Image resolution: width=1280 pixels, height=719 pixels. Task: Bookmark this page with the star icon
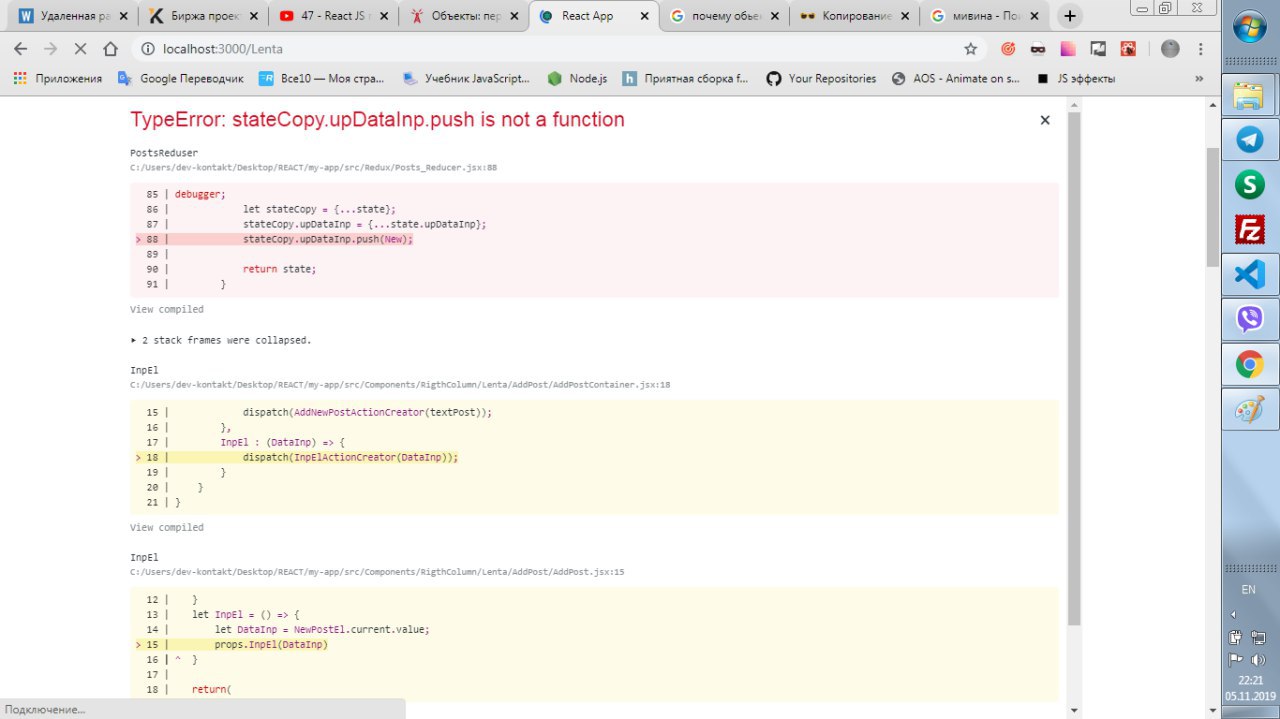970,49
